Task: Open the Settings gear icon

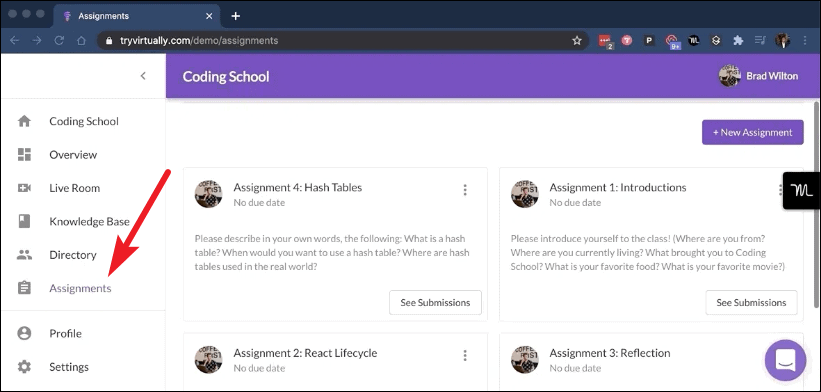Action: 24,366
